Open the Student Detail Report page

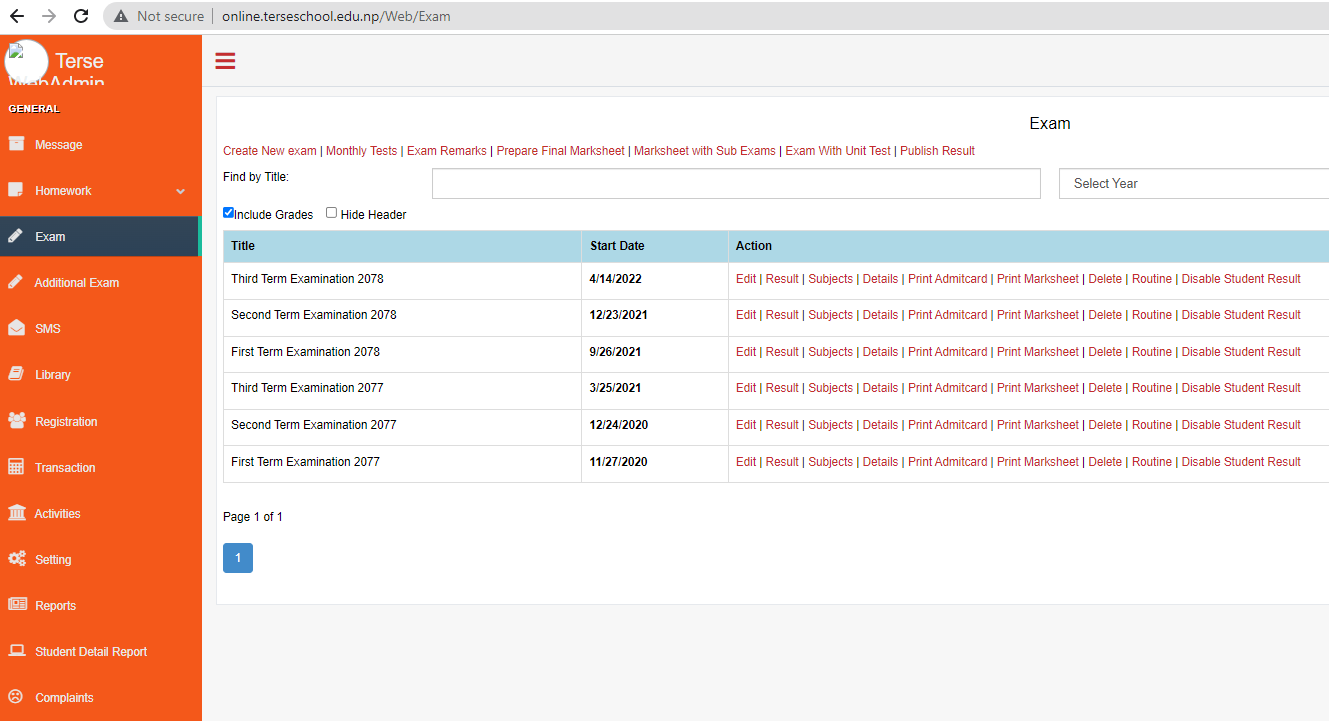click(91, 652)
